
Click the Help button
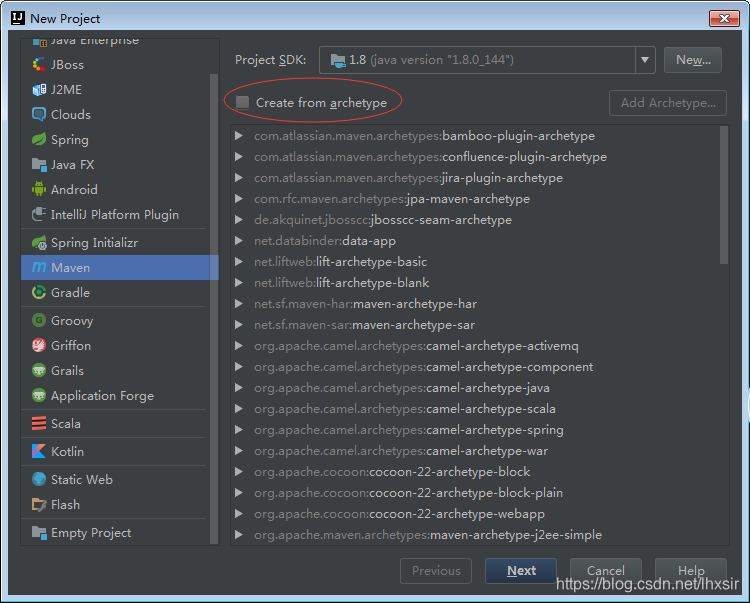click(691, 570)
